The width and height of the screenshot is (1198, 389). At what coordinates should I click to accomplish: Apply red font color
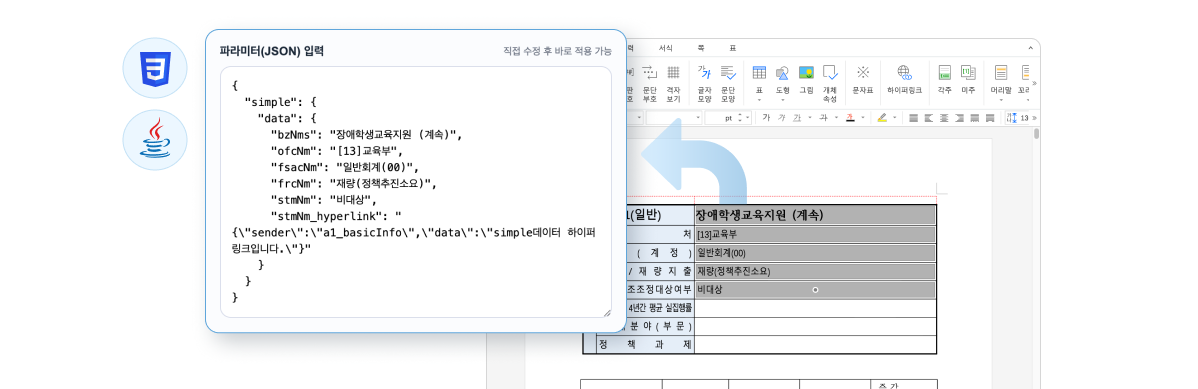tap(850, 118)
